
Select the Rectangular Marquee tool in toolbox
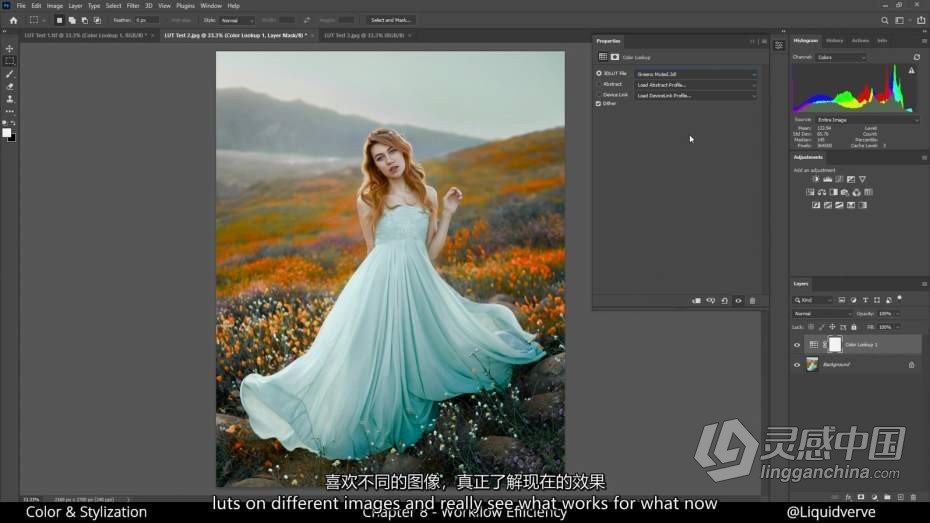[9, 61]
